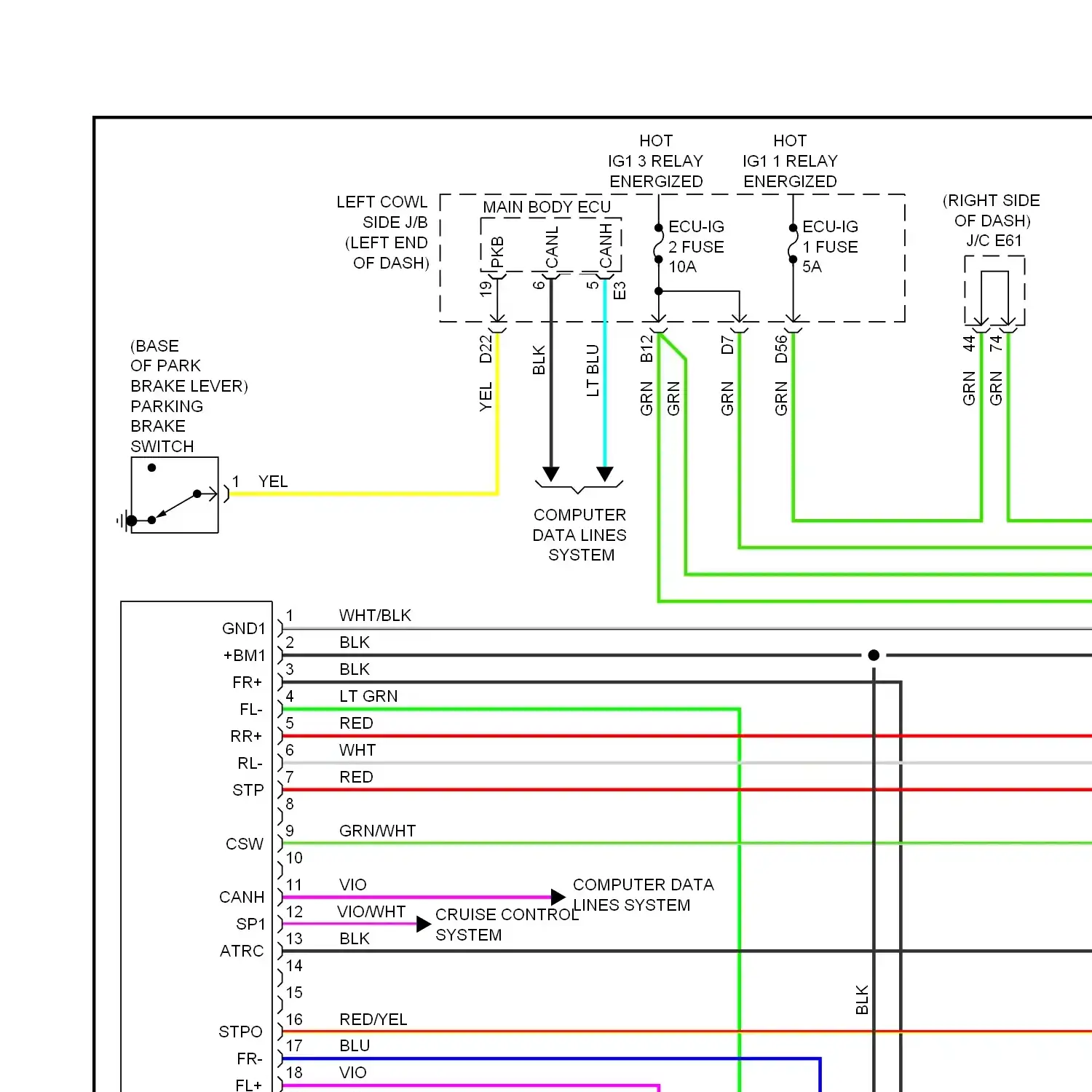Select the HOT IG1 3 RELAY ENERGIZED text
The height and width of the screenshot is (1092, 1092).
(656, 161)
